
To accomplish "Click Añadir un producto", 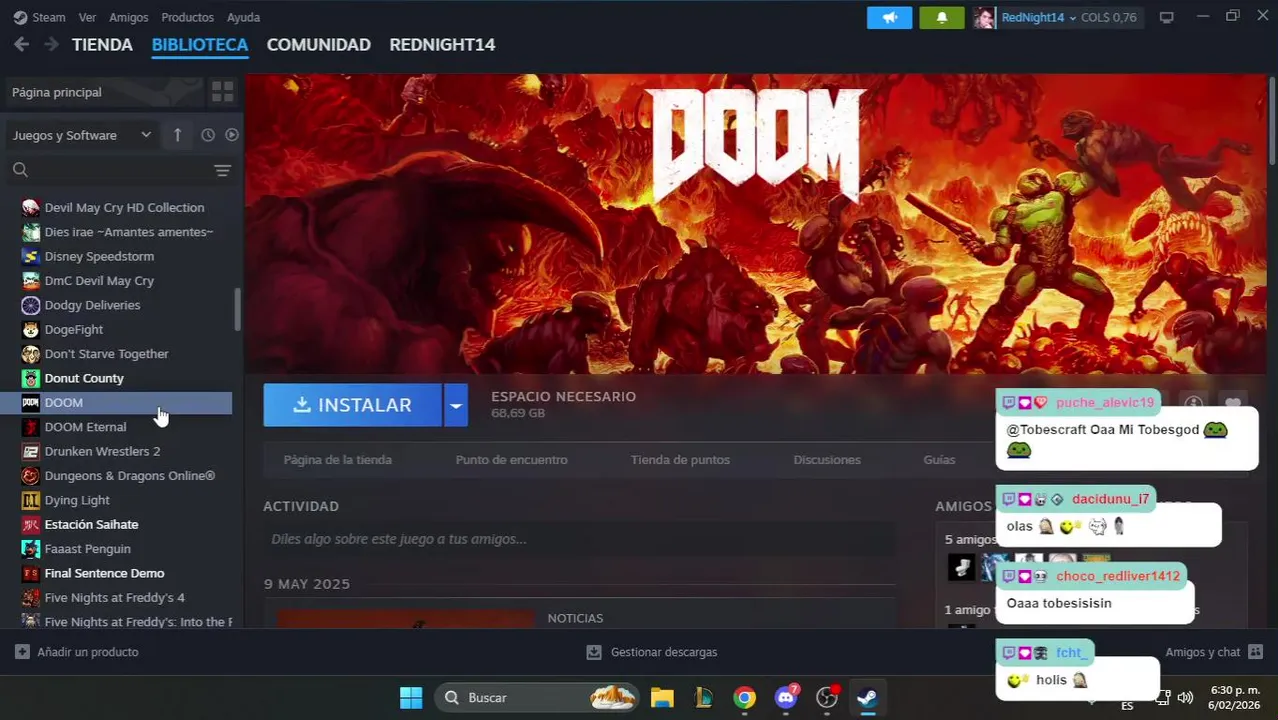I will 77,652.
